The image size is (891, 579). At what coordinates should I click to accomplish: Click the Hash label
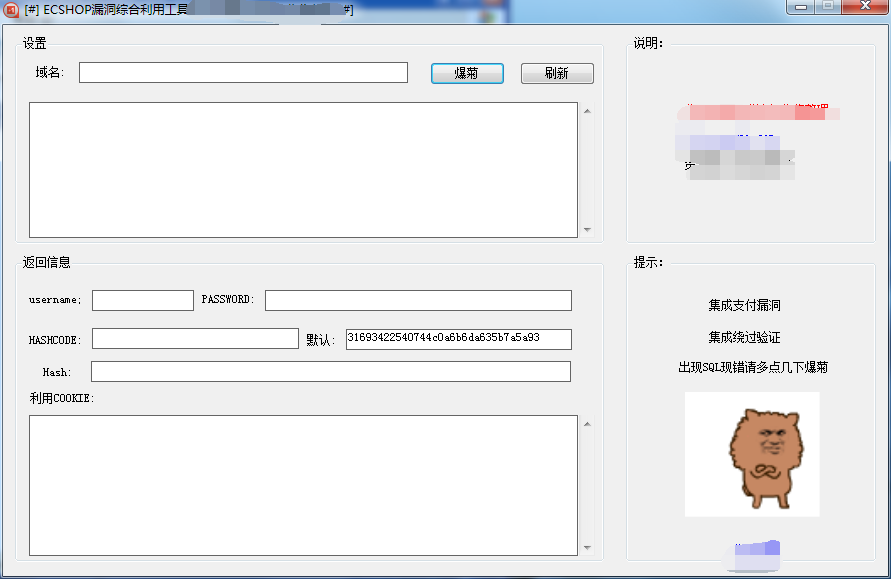click(x=57, y=373)
